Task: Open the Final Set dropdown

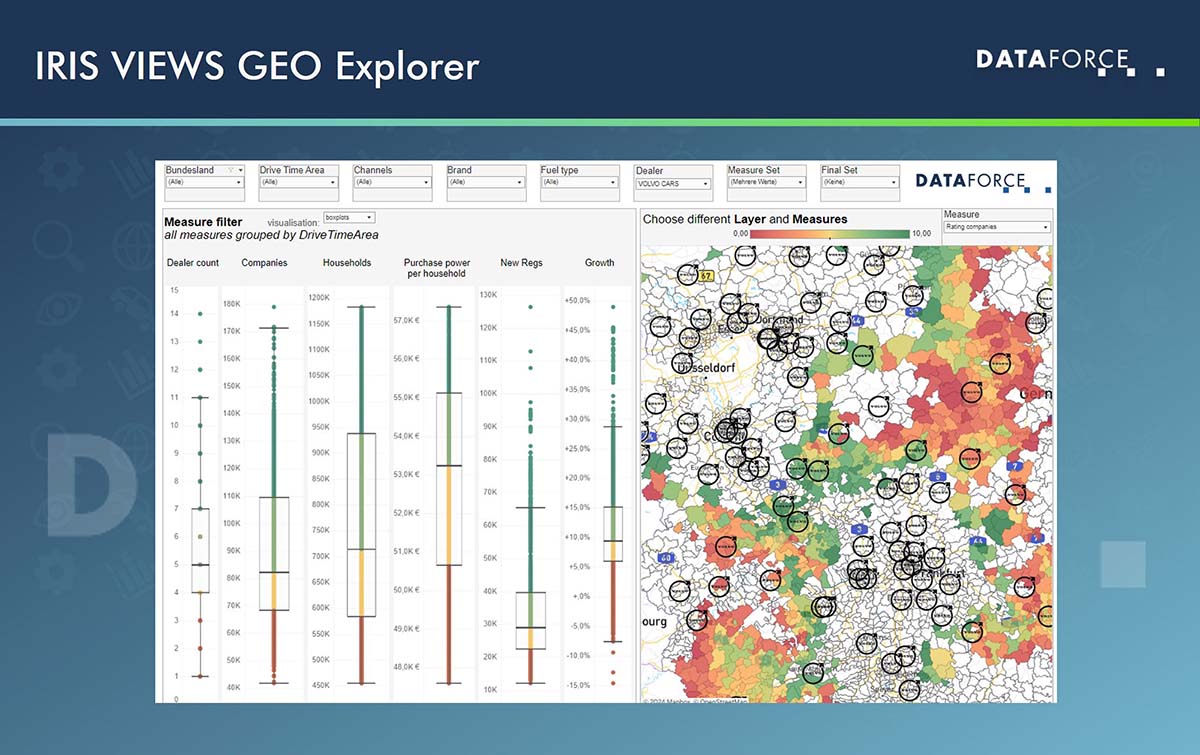Action: pyautogui.click(x=860, y=183)
